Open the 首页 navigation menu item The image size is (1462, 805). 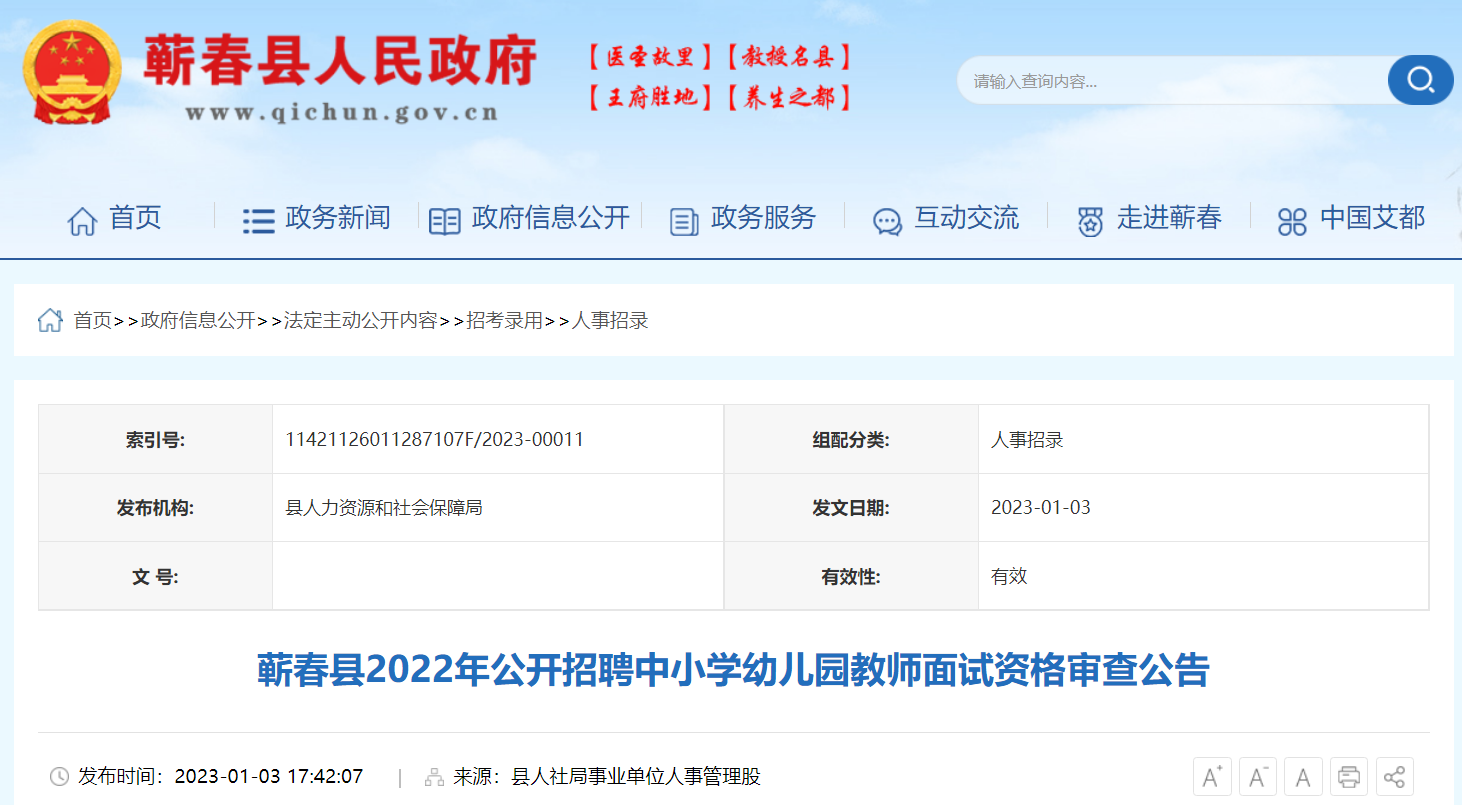click(135, 218)
